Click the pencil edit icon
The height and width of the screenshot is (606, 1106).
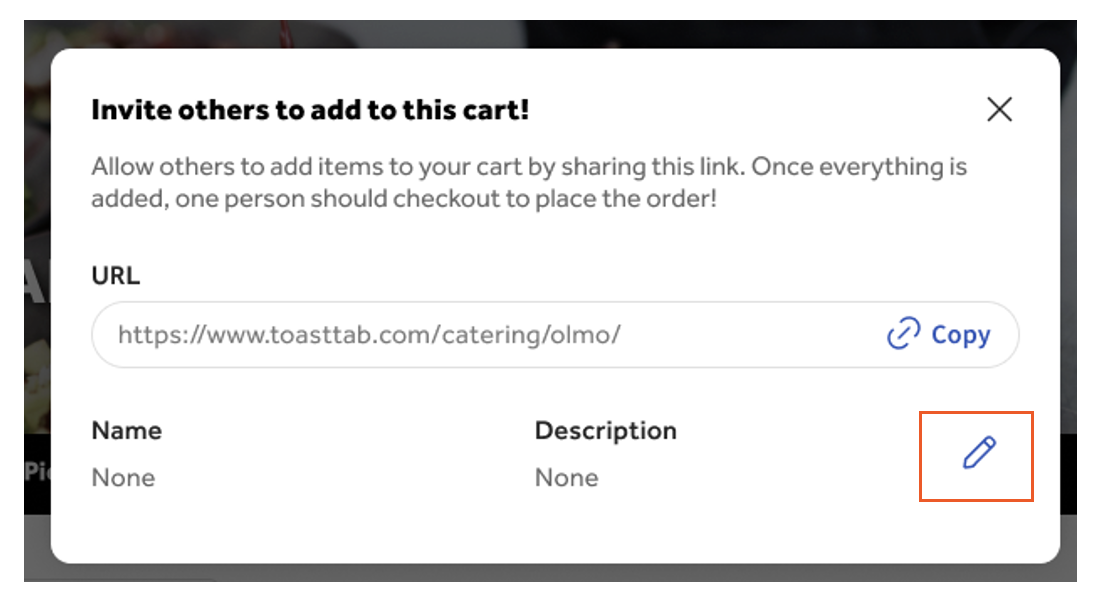pyautogui.click(x=978, y=454)
